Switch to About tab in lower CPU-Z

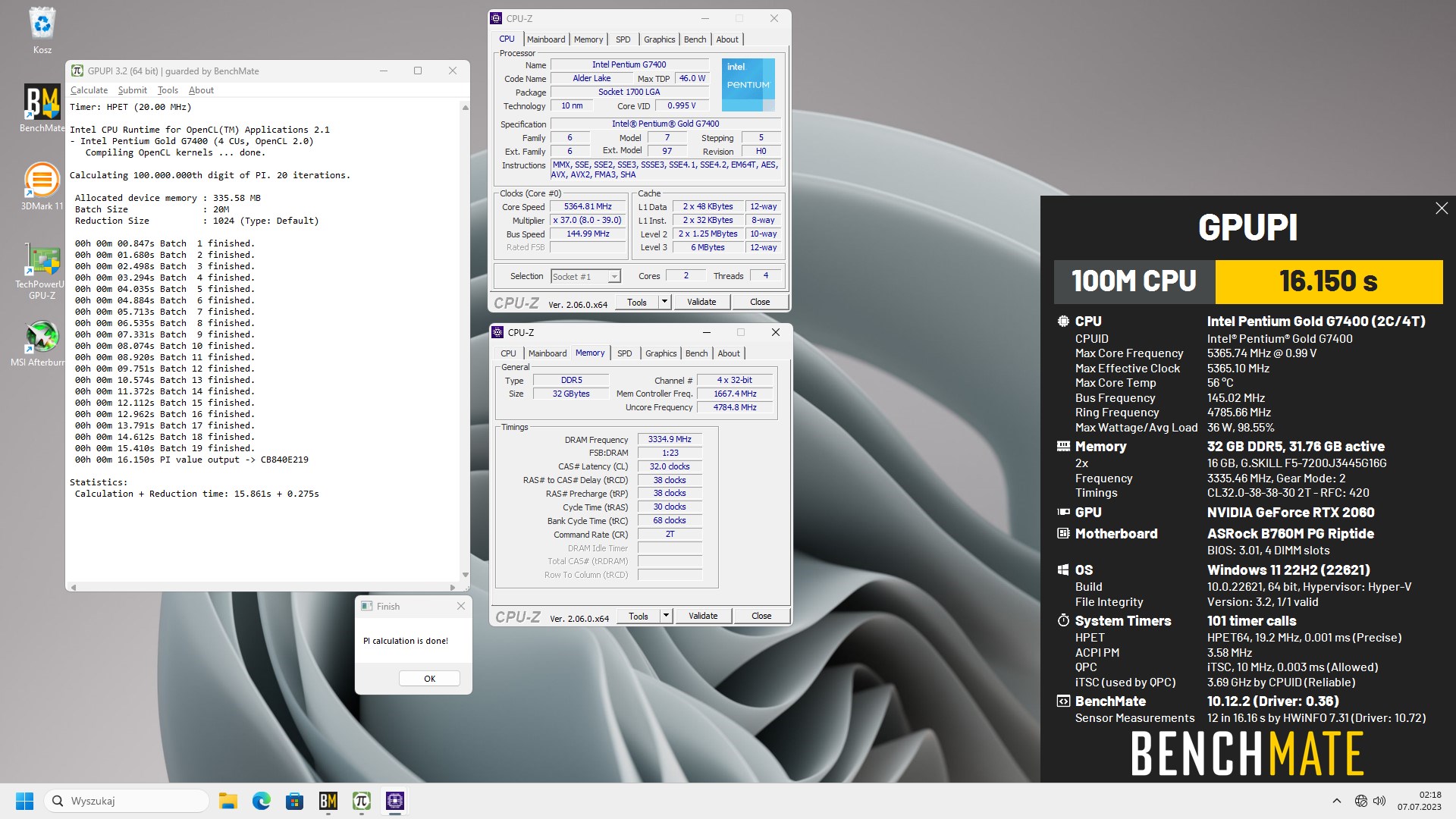coord(729,353)
